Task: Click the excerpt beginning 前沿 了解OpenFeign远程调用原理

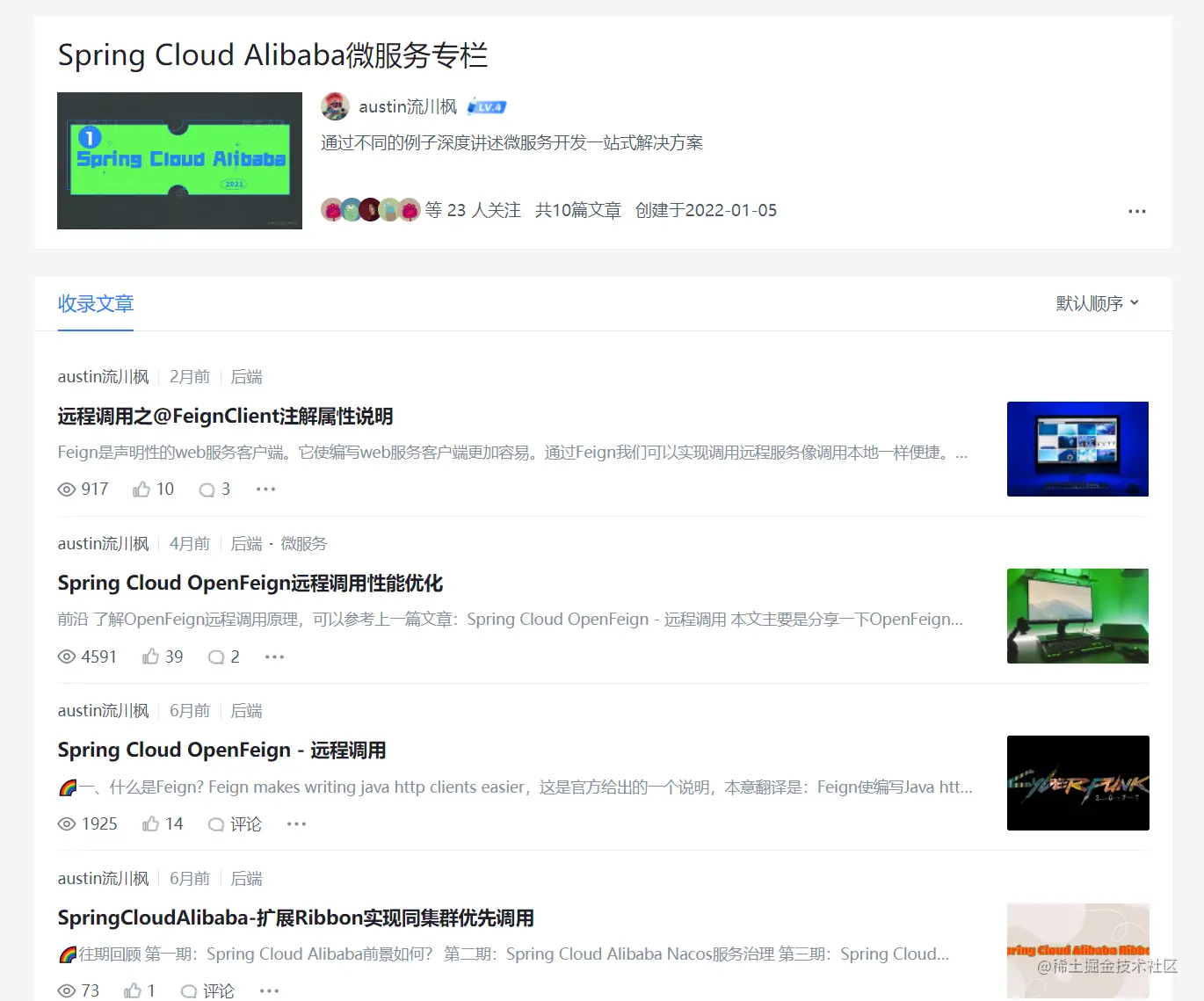Action: point(511,620)
